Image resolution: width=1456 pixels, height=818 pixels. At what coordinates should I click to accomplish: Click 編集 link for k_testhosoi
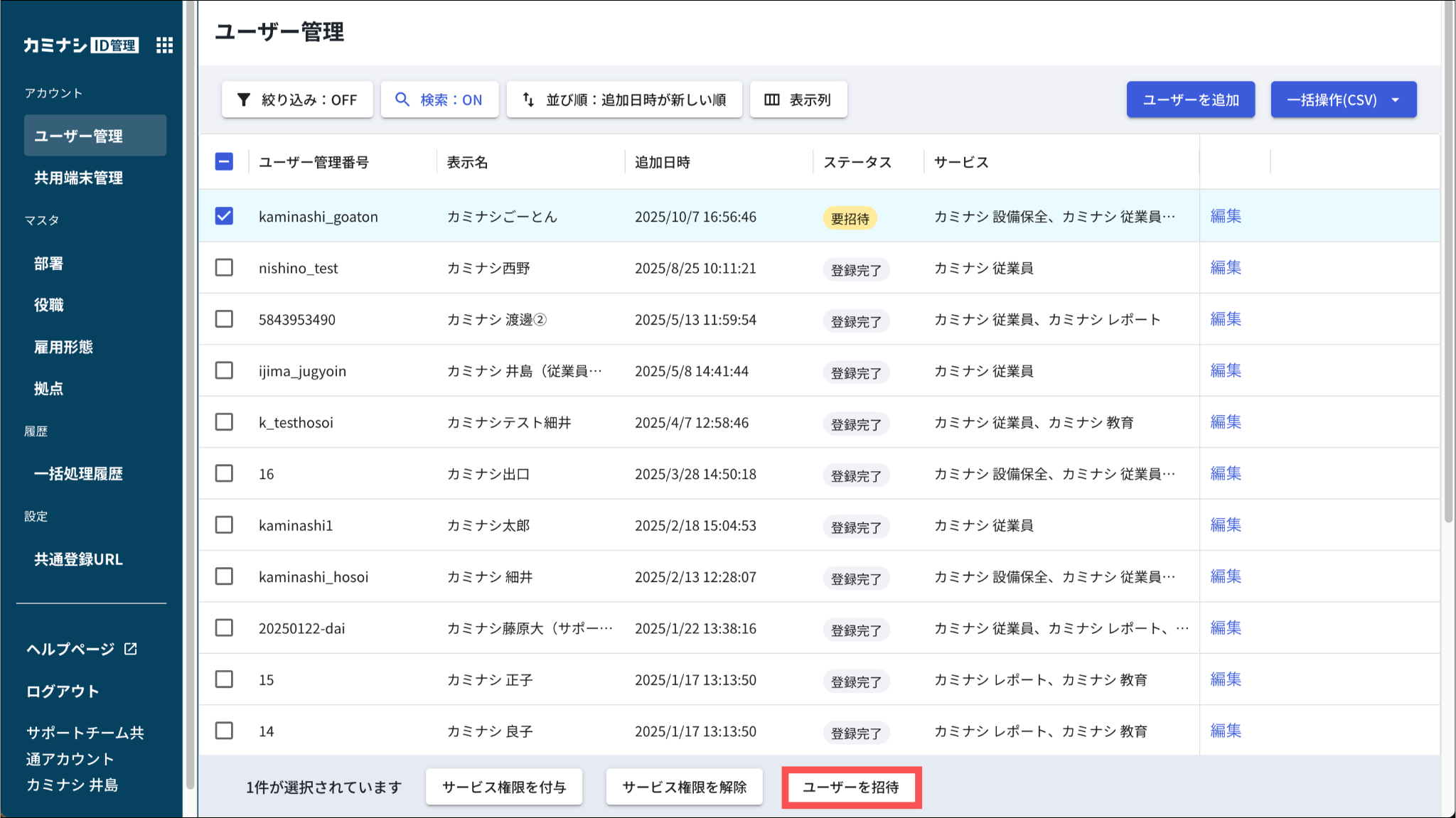coord(1226,422)
